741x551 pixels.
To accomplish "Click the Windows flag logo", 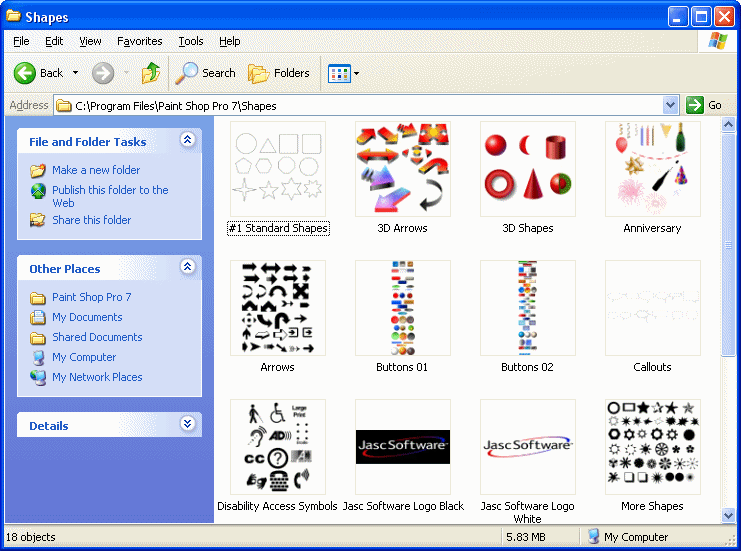I will pos(717,41).
